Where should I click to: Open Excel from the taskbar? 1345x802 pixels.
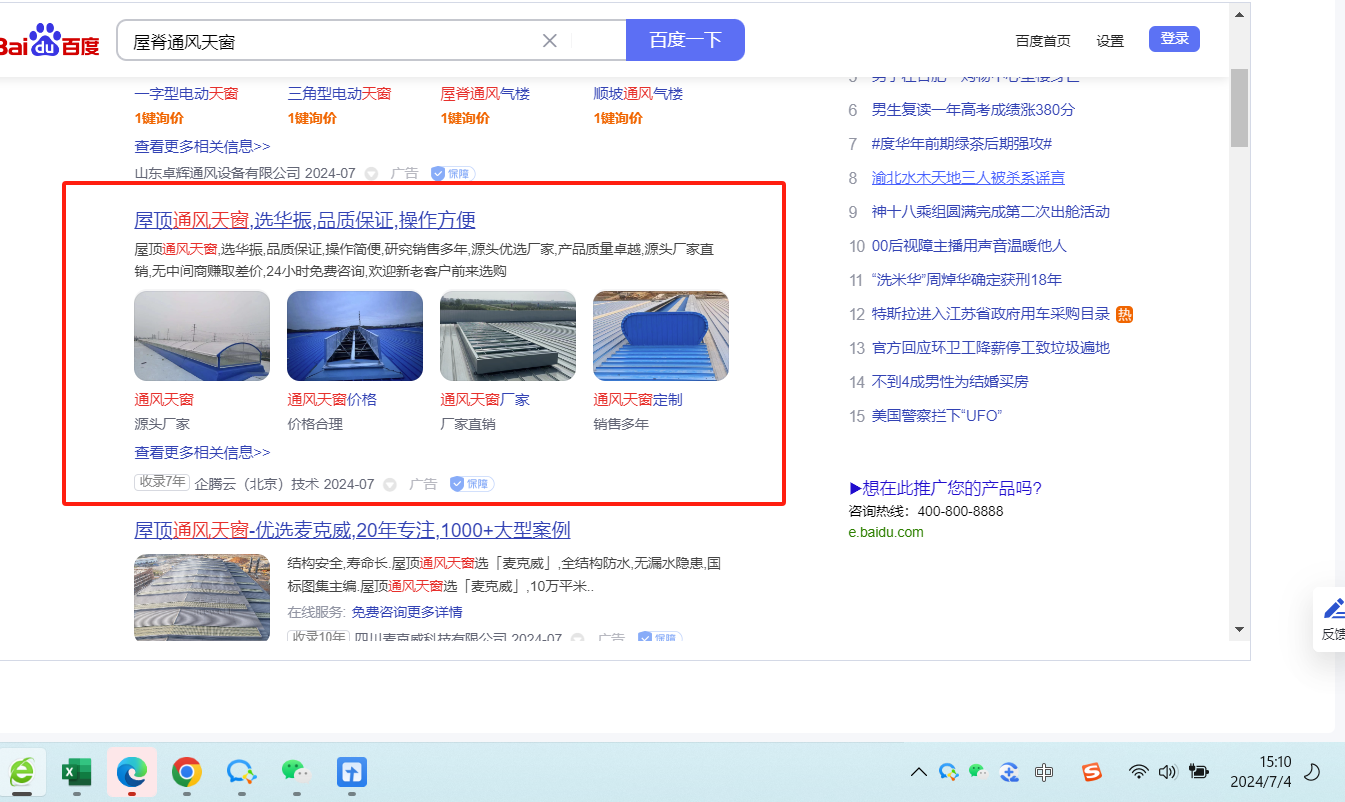coord(77,772)
